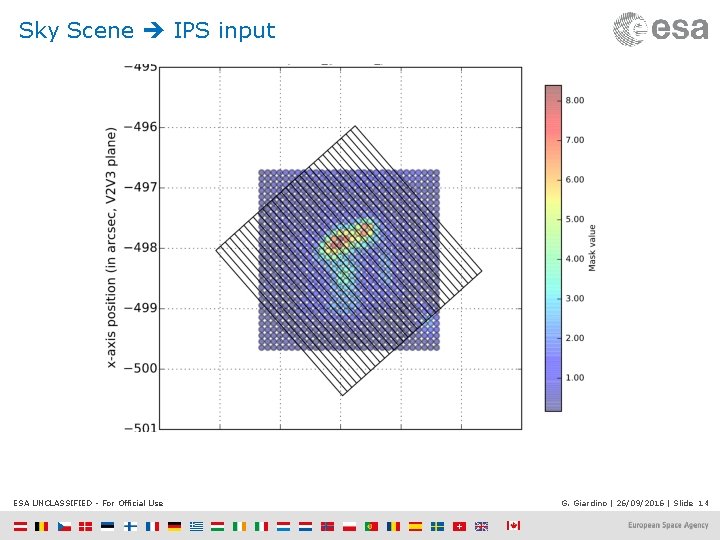The image size is (720, 540).
Task: Click the Norway flag icon
Action: (x=327, y=526)
